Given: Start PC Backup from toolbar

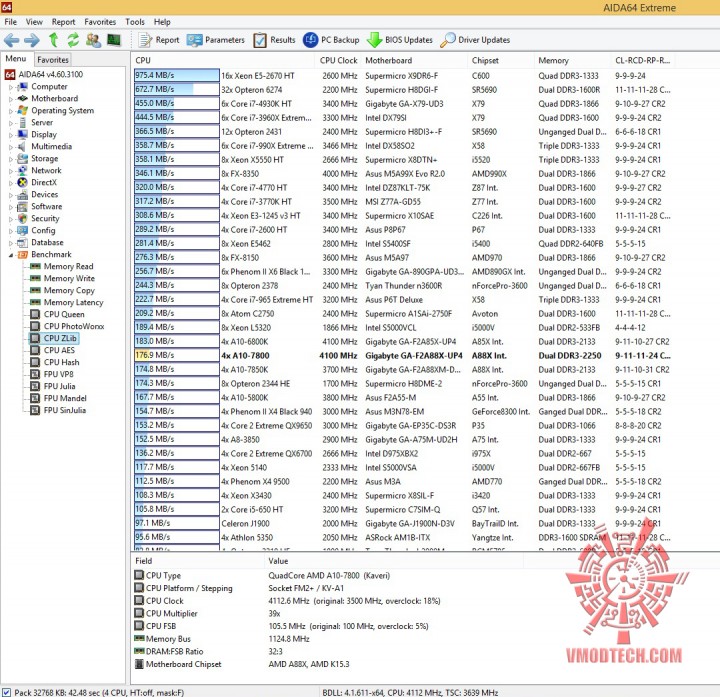Looking at the screenshot, I should point(331,40).
